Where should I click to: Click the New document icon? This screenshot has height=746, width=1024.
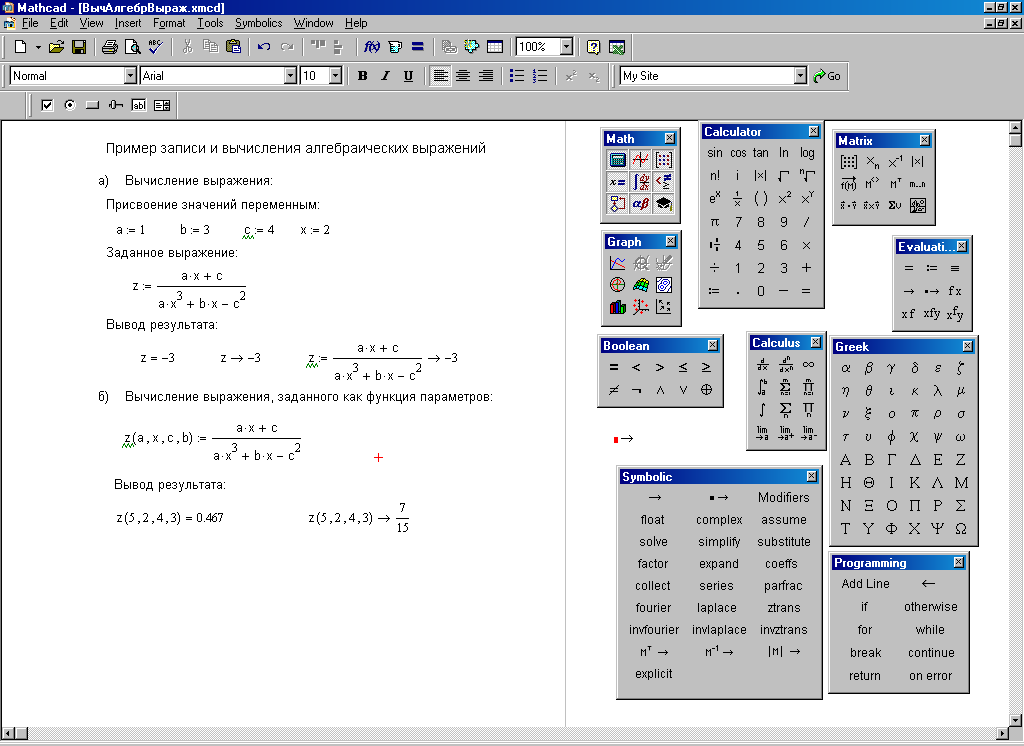pos(20,47)
